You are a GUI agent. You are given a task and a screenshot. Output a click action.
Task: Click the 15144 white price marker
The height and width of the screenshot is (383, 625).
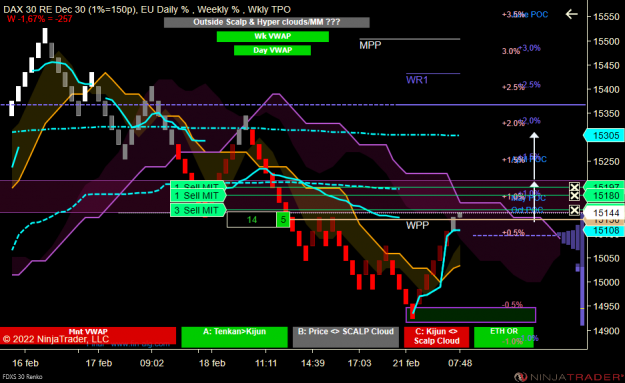click(x=603, y=213)
